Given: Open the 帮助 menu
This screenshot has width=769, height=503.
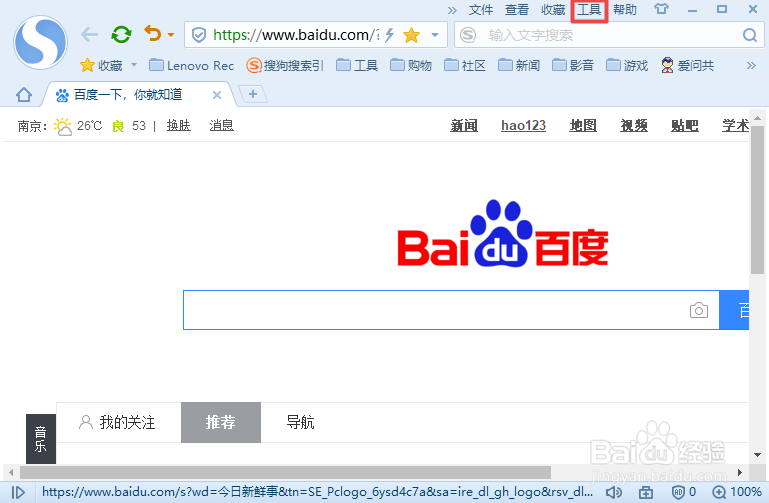Looking at the screenshot, I should [x=625, y=10].
